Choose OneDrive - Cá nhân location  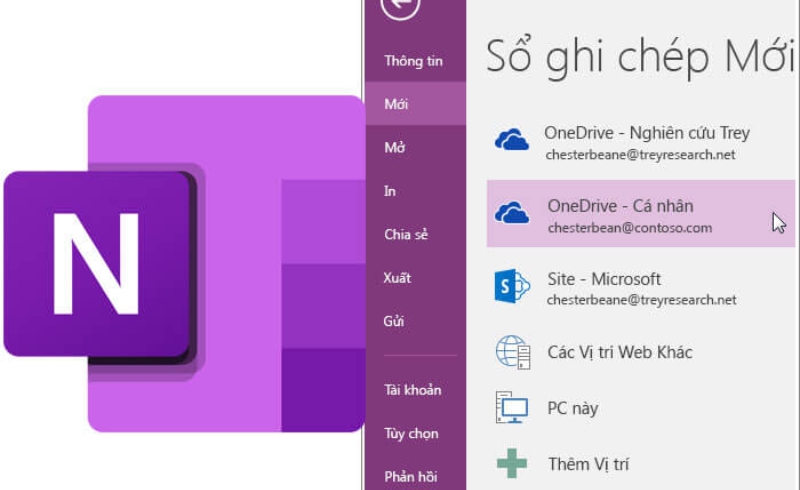[x=641, y=213]
